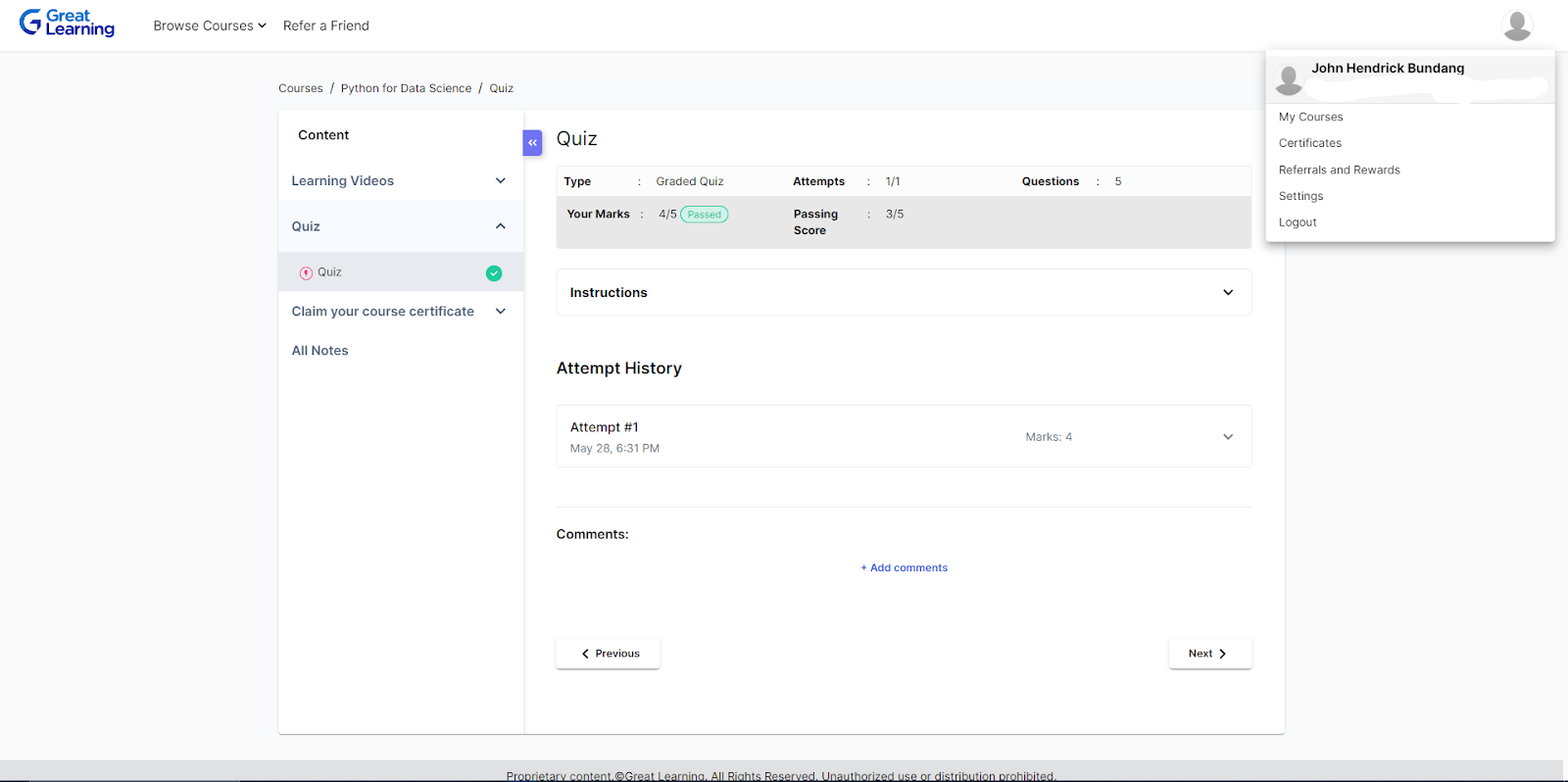Open the profile avatar in the top bar
Viewport: 1568px width, 782px height.
click(x=1517, y=25)
